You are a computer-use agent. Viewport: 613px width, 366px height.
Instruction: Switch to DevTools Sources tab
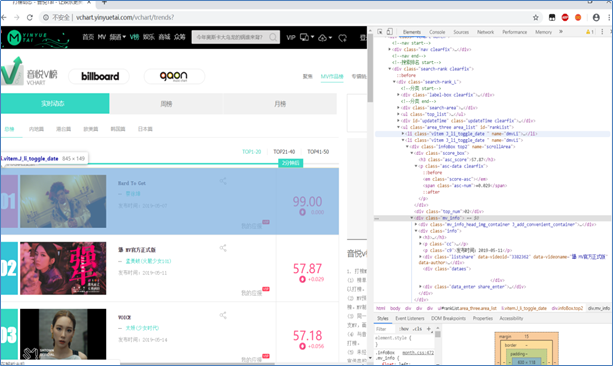461,32
